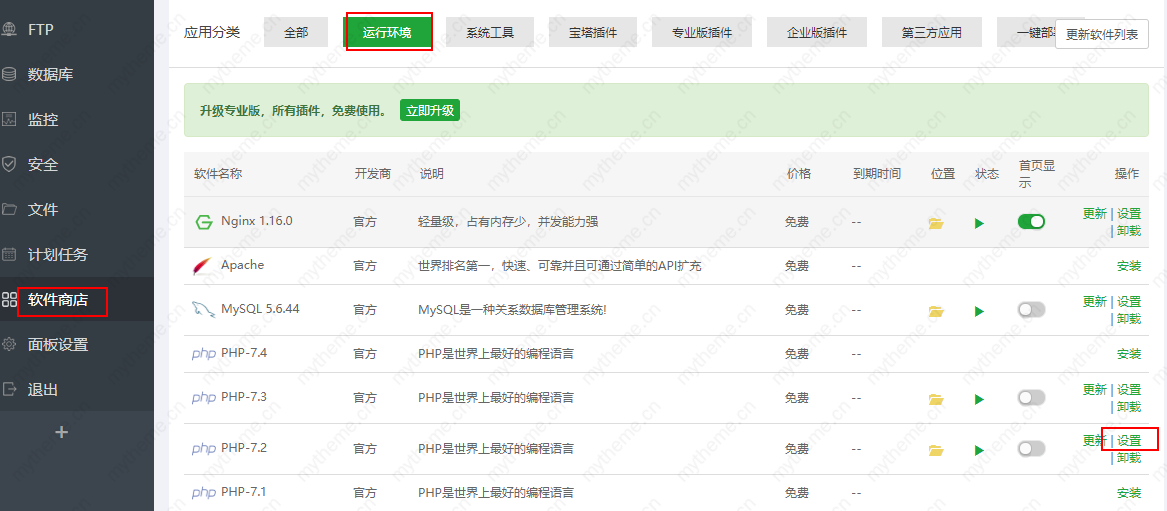Open the MySQL folder location icon

(936, 311)
